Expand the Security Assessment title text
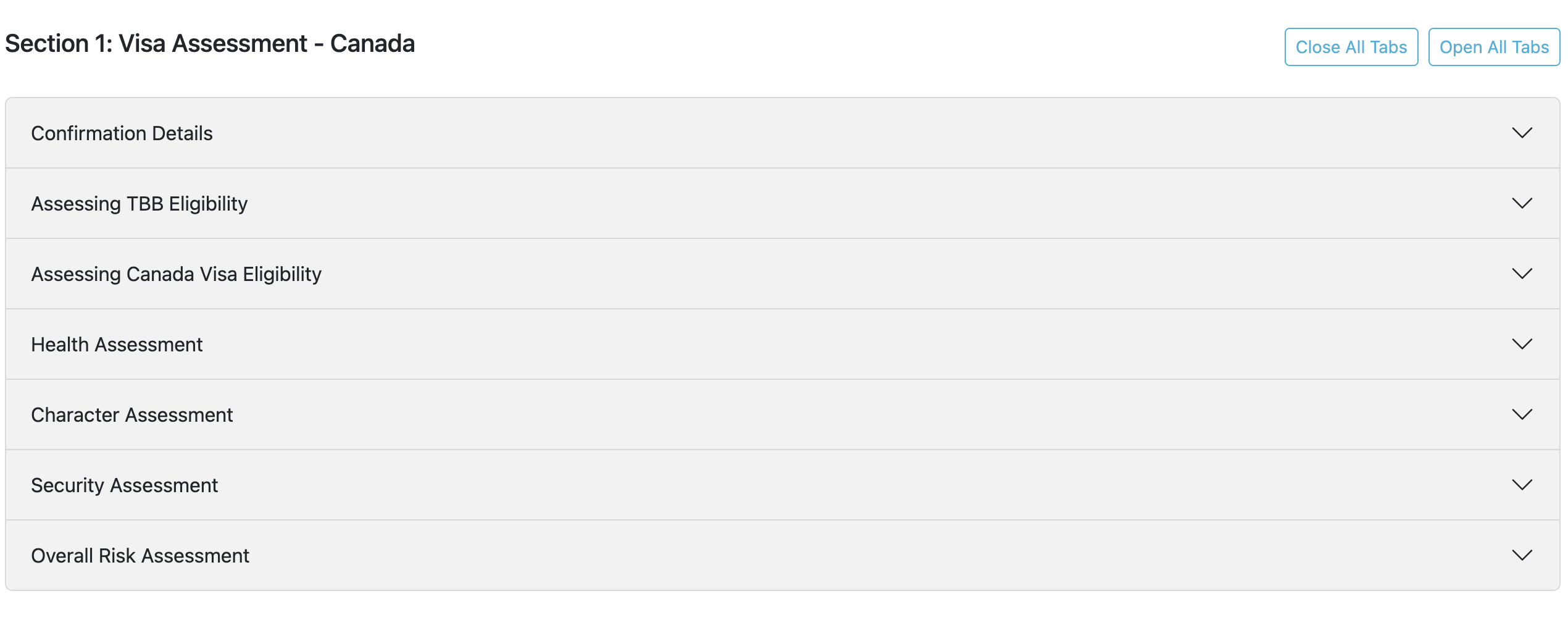This screenshot has height=620, width=1568. pos(124,485)
